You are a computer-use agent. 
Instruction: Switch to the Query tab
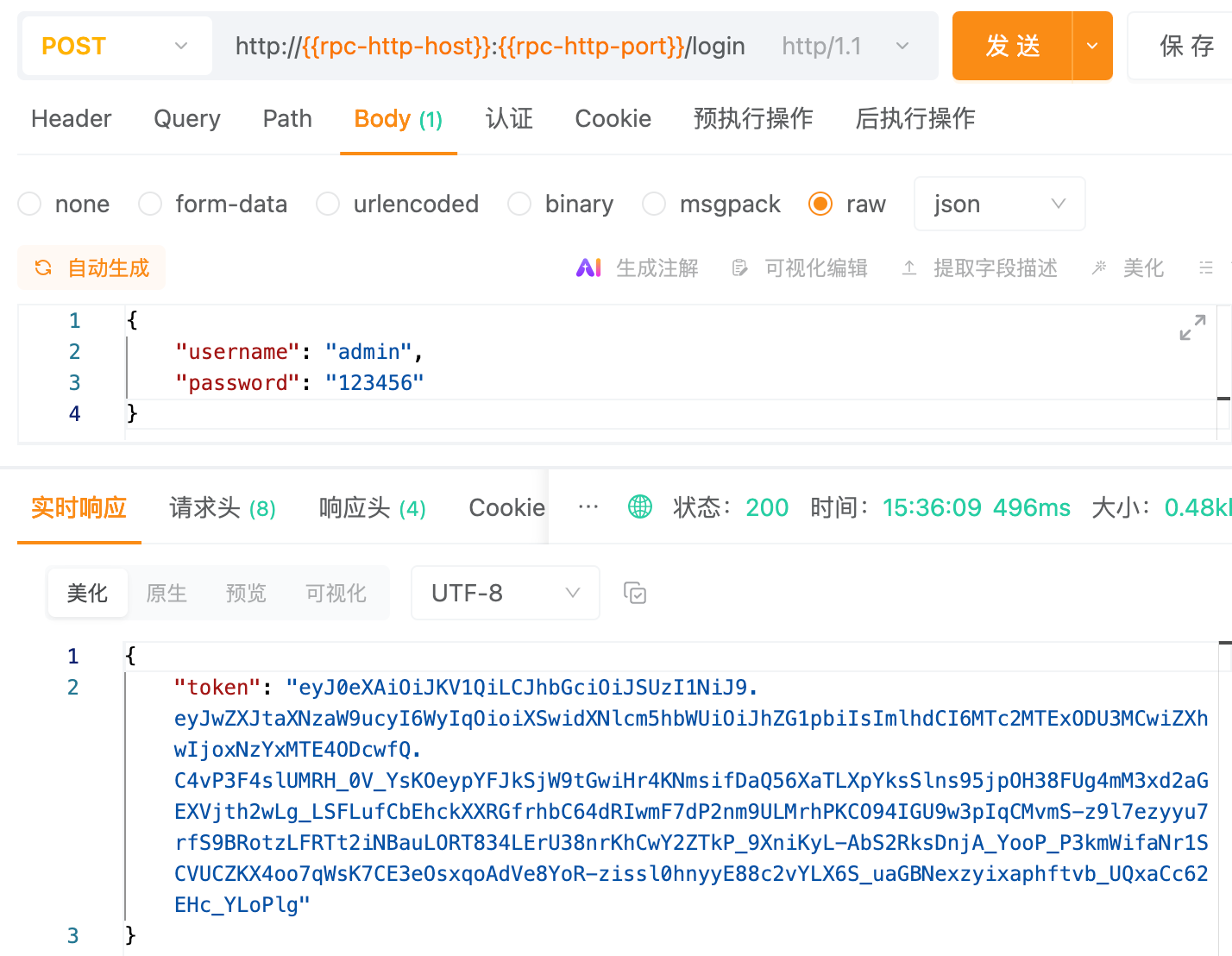click(187, 118)
